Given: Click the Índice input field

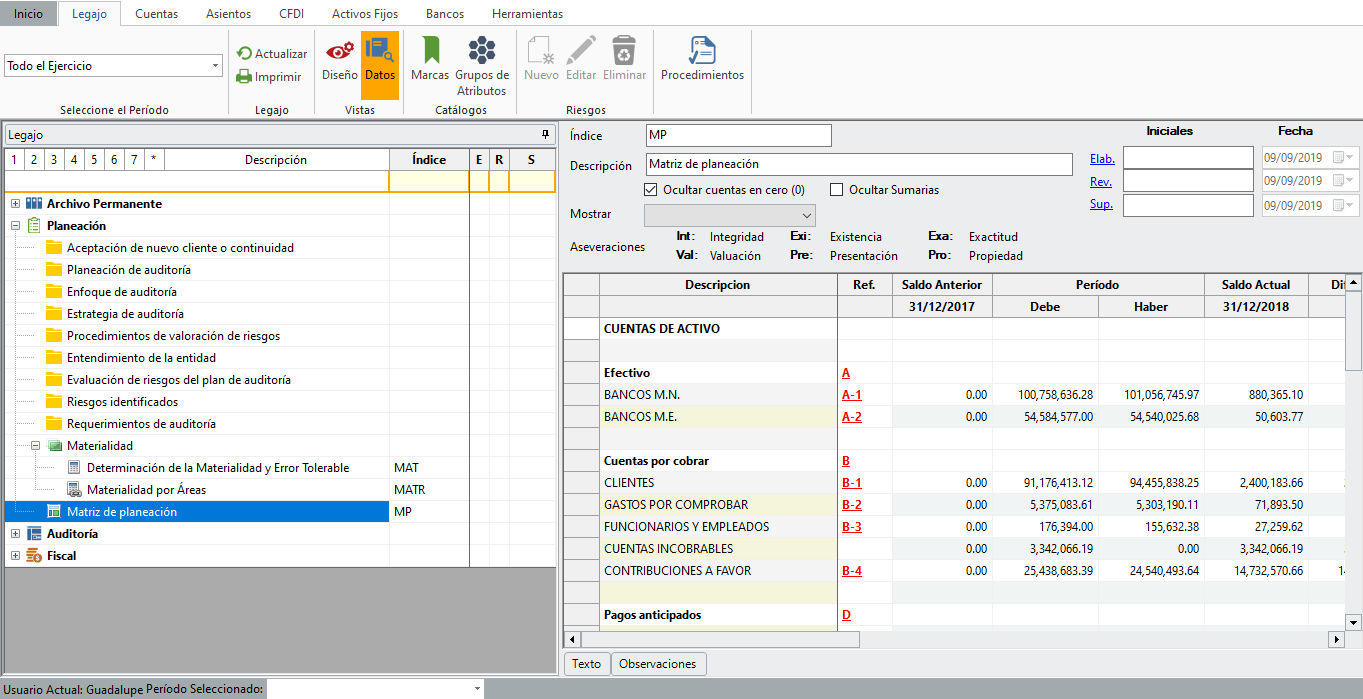Looking at the screenshot, I should click(738, 135).
